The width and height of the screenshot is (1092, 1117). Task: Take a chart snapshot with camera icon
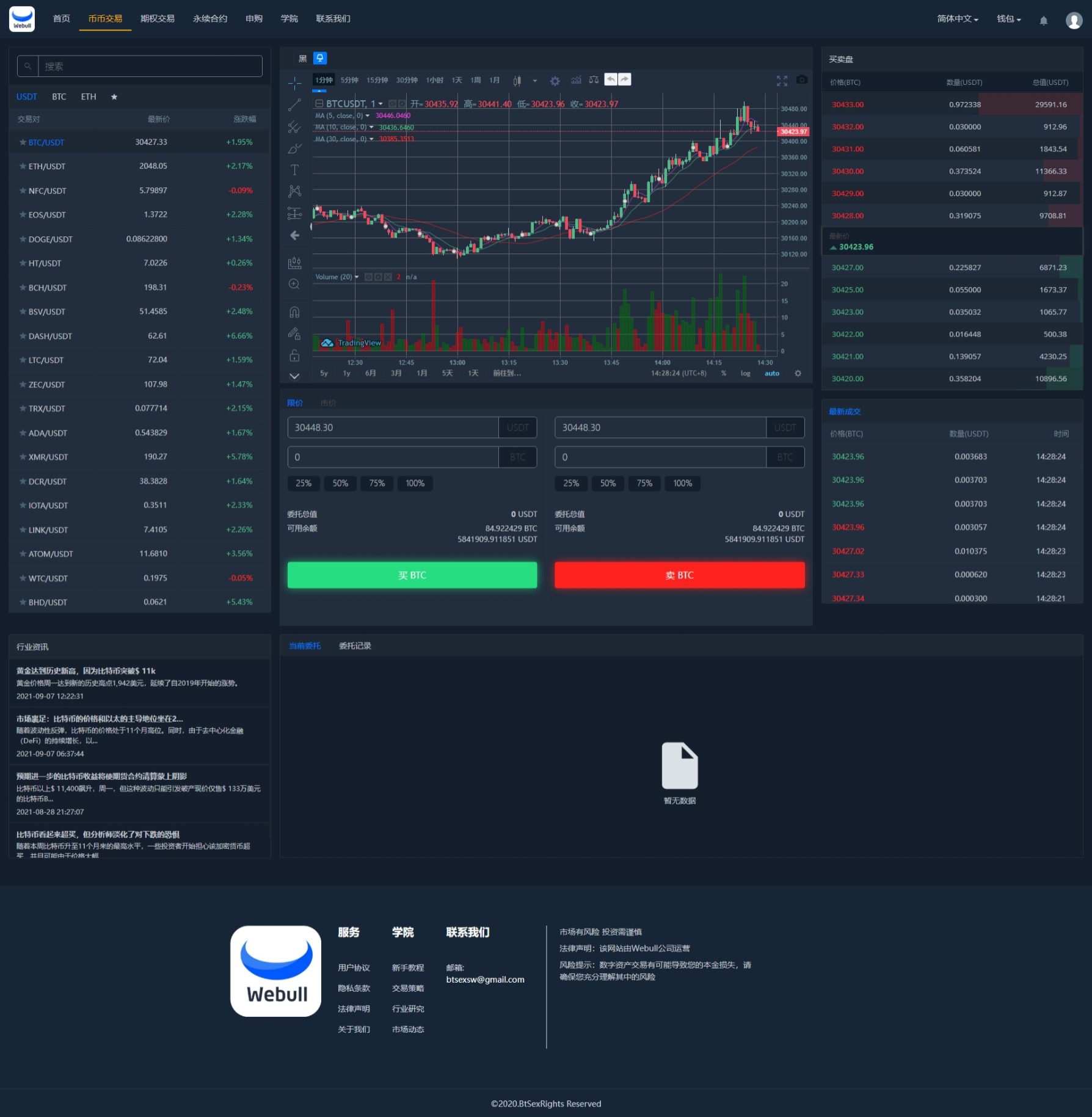pos(802,80)
